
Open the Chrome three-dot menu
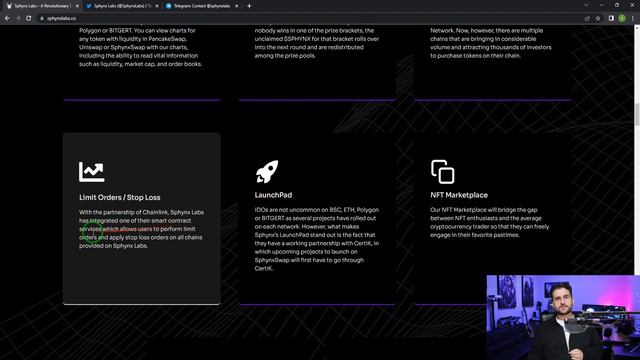(x=633, y=18)
